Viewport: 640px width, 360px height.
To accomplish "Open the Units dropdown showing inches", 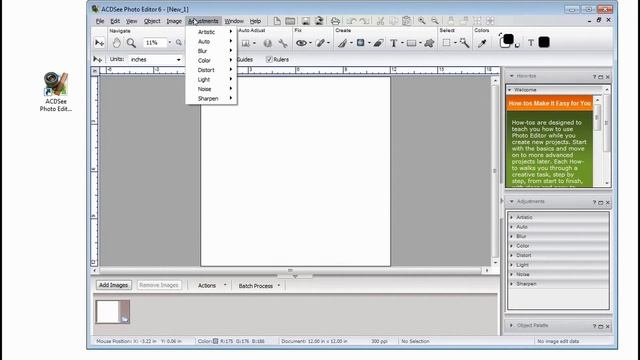I will tap(156, 60).
